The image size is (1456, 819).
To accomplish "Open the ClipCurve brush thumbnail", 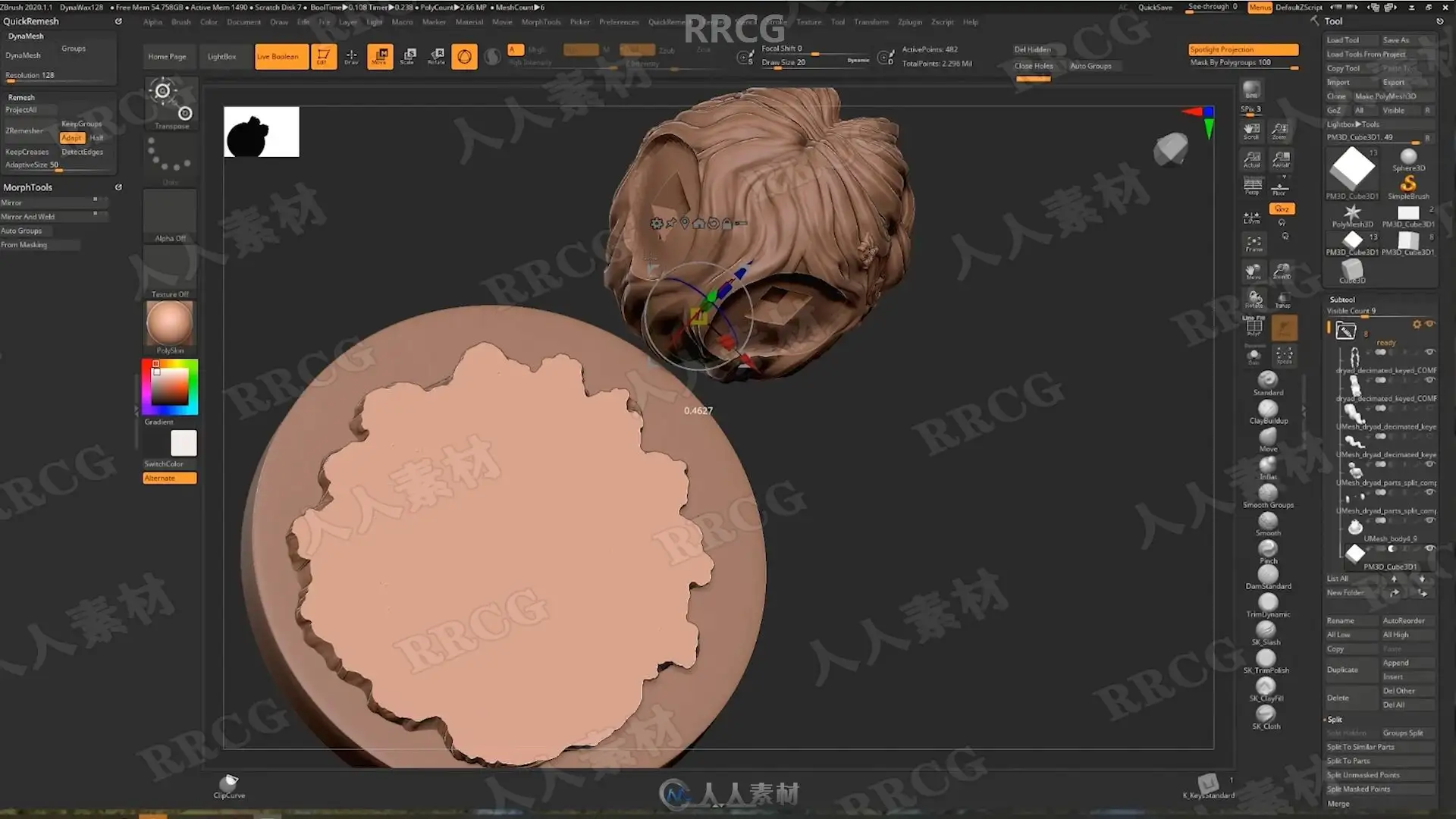I will (x=229, y=786).
